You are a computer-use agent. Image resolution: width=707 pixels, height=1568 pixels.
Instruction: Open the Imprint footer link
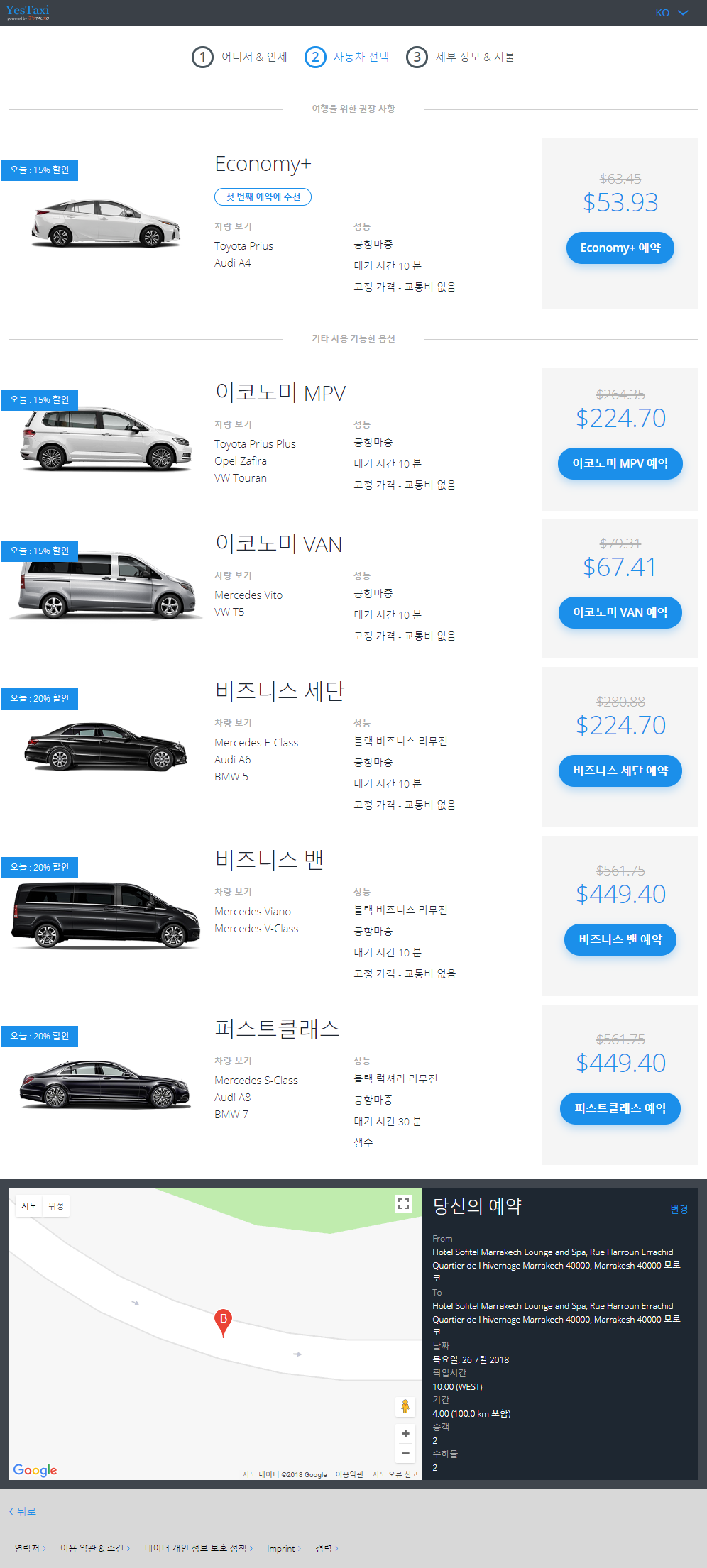pyautogui.click(x=283, y=1548)
